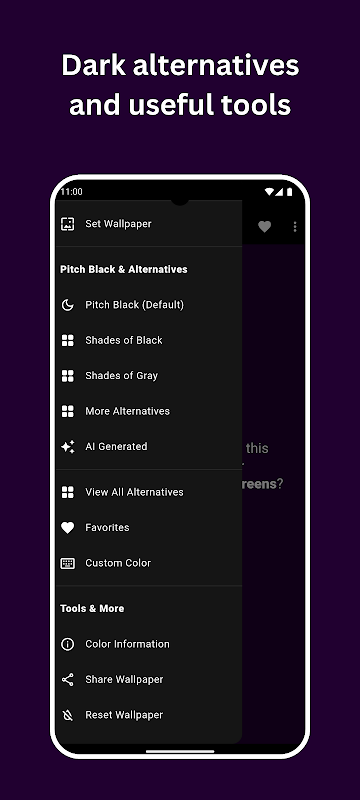Tap the Set Wallpaper text
The image size is (360, 800).
[x=118, y=224]
